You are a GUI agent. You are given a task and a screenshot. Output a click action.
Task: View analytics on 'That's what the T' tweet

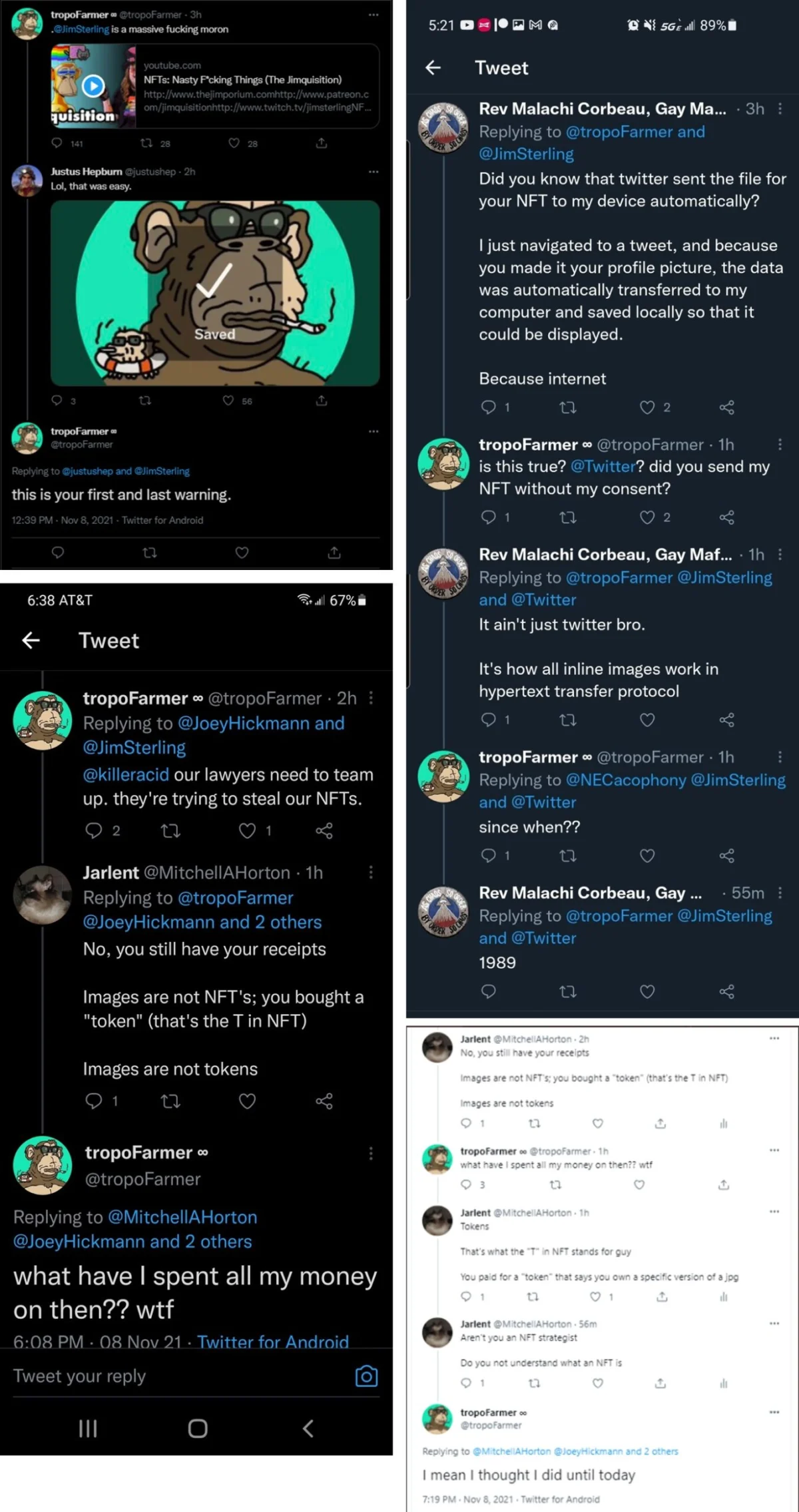tap(724, 1297)
